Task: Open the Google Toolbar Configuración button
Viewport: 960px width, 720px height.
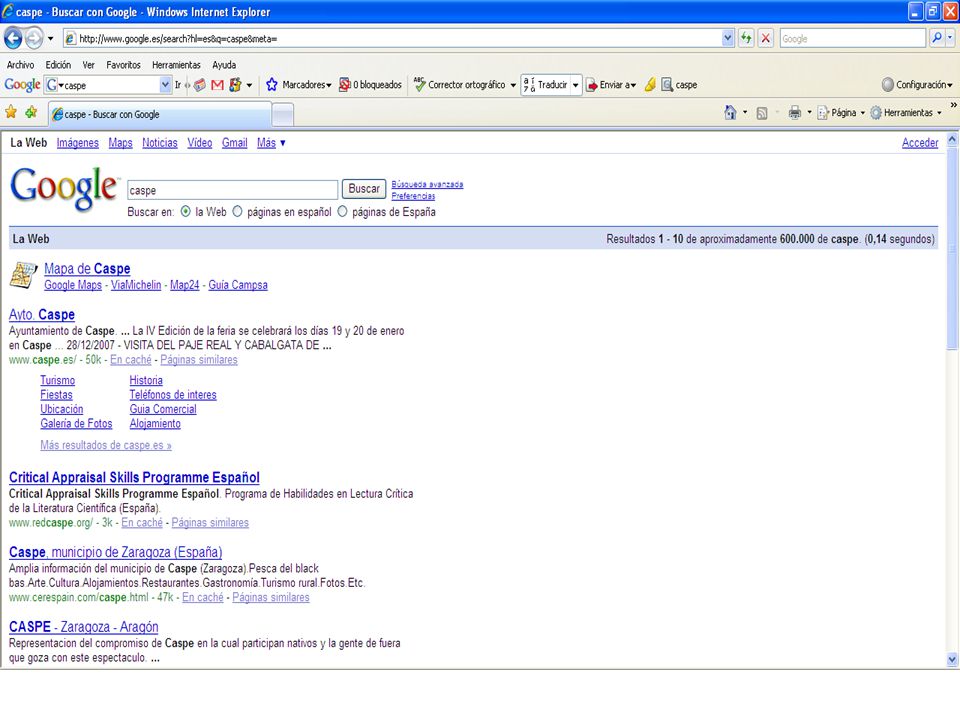Action: coord(917,85)
